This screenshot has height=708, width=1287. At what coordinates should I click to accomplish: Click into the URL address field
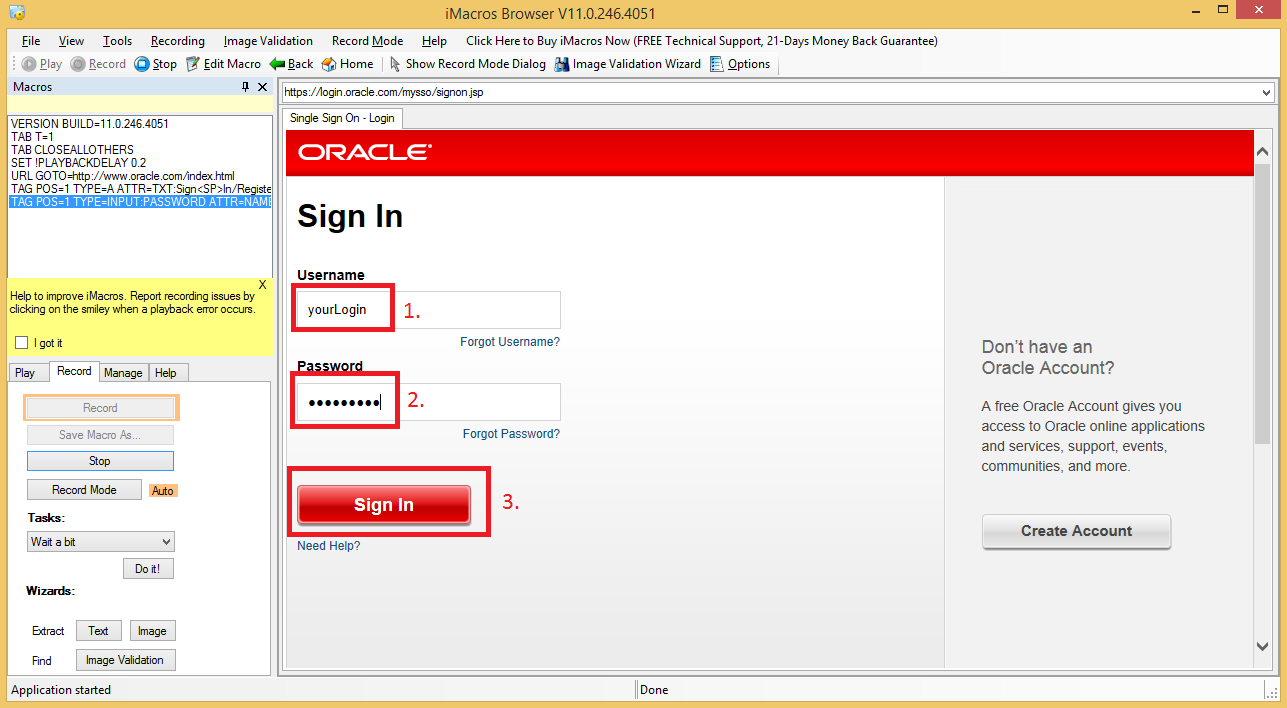pos(770,92)
